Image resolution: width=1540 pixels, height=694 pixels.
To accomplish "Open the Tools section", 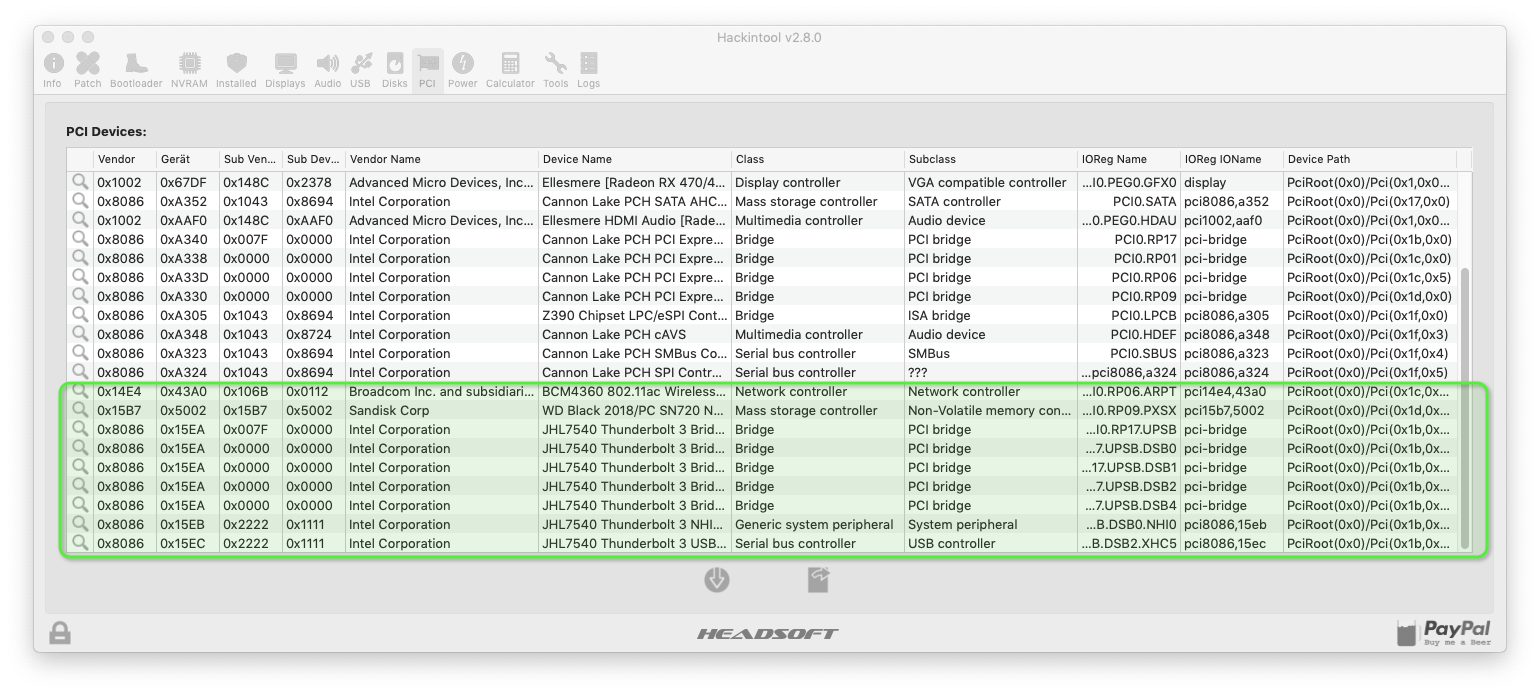I will pyautogui.click(x=555, y=70).
